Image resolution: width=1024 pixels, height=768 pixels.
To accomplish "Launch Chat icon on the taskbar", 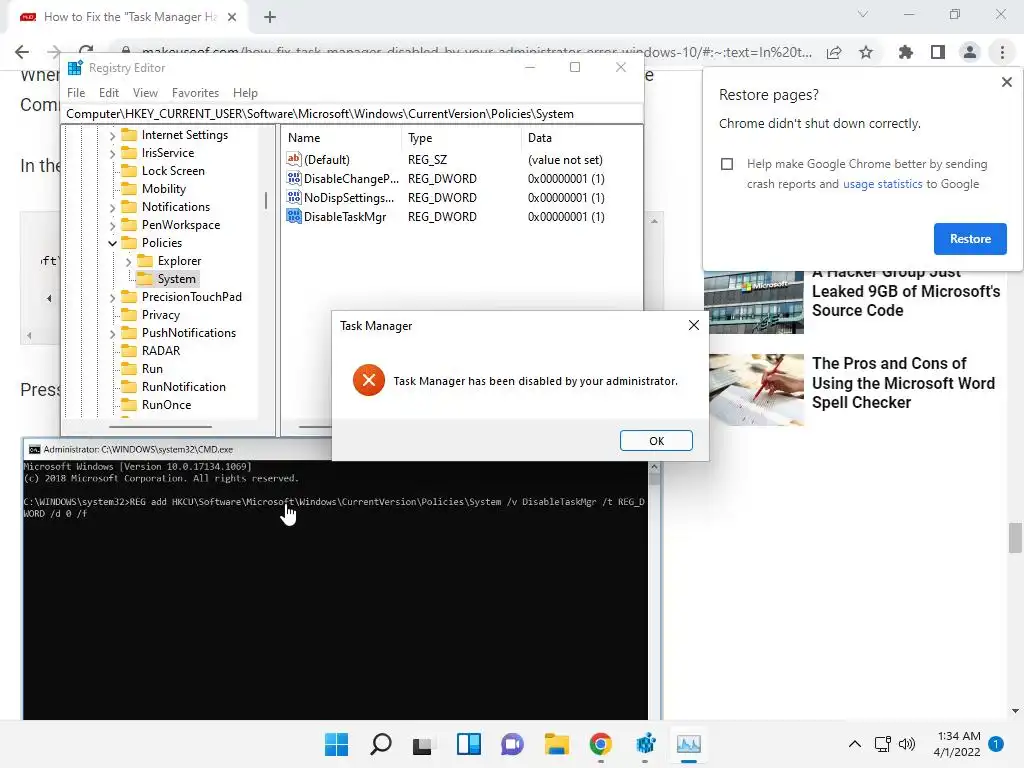I will point(512,744).
